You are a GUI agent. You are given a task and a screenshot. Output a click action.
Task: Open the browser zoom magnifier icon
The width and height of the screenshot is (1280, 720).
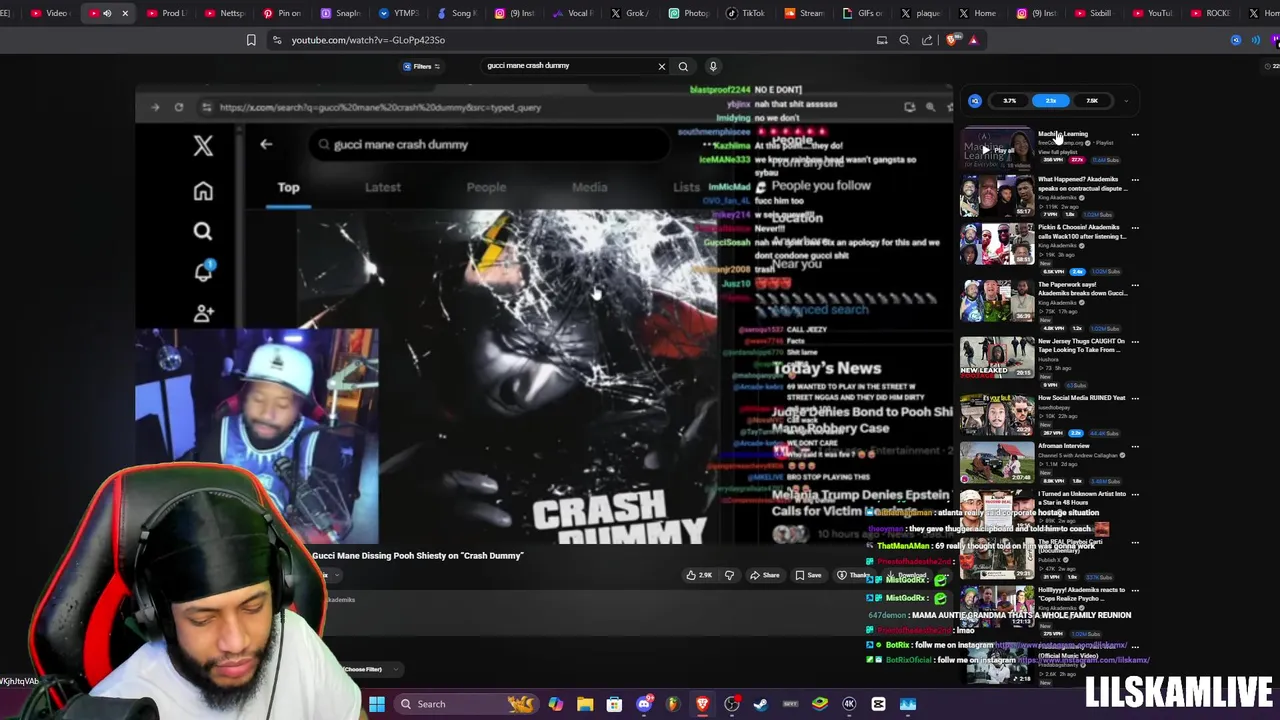pyautogui.click(x=904, y=40)
